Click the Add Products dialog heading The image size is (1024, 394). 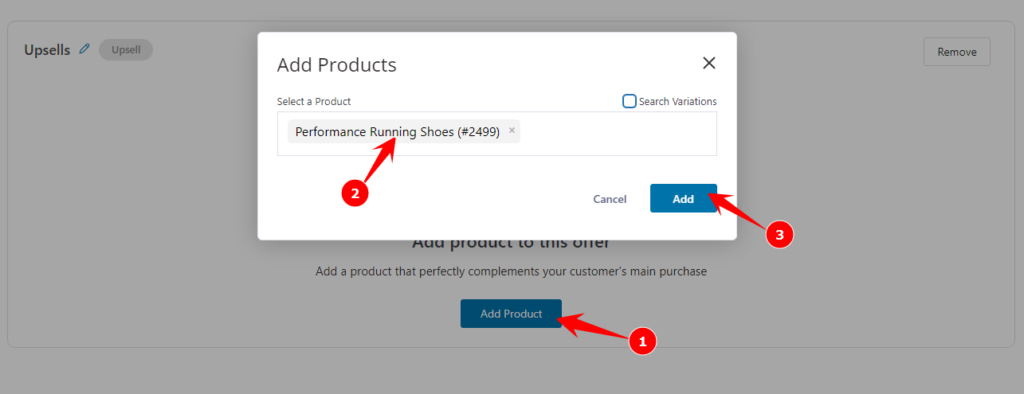336,65
